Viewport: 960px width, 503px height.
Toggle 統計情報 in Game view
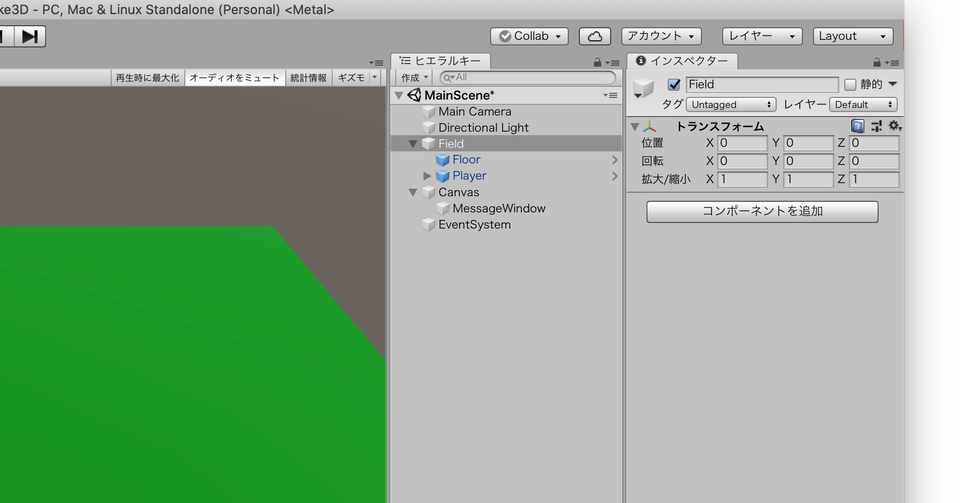click(308, 78)
